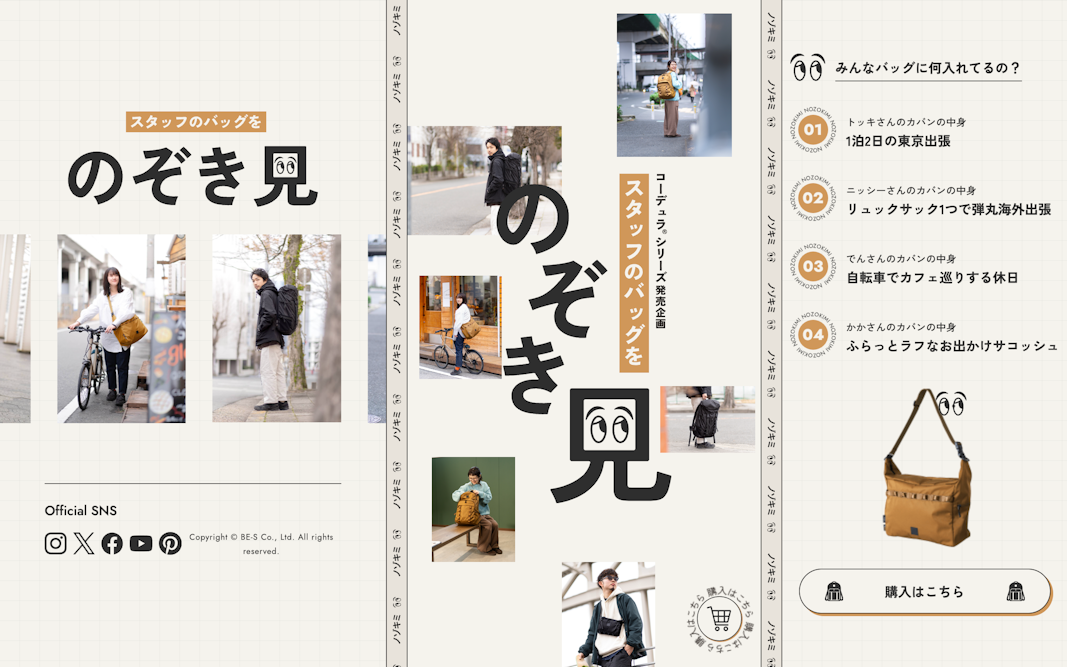Click the cartoon eyes on the shoulder bag
Image resolution: width=1067 pixels, height=667 pixels.
pos(951,404)
